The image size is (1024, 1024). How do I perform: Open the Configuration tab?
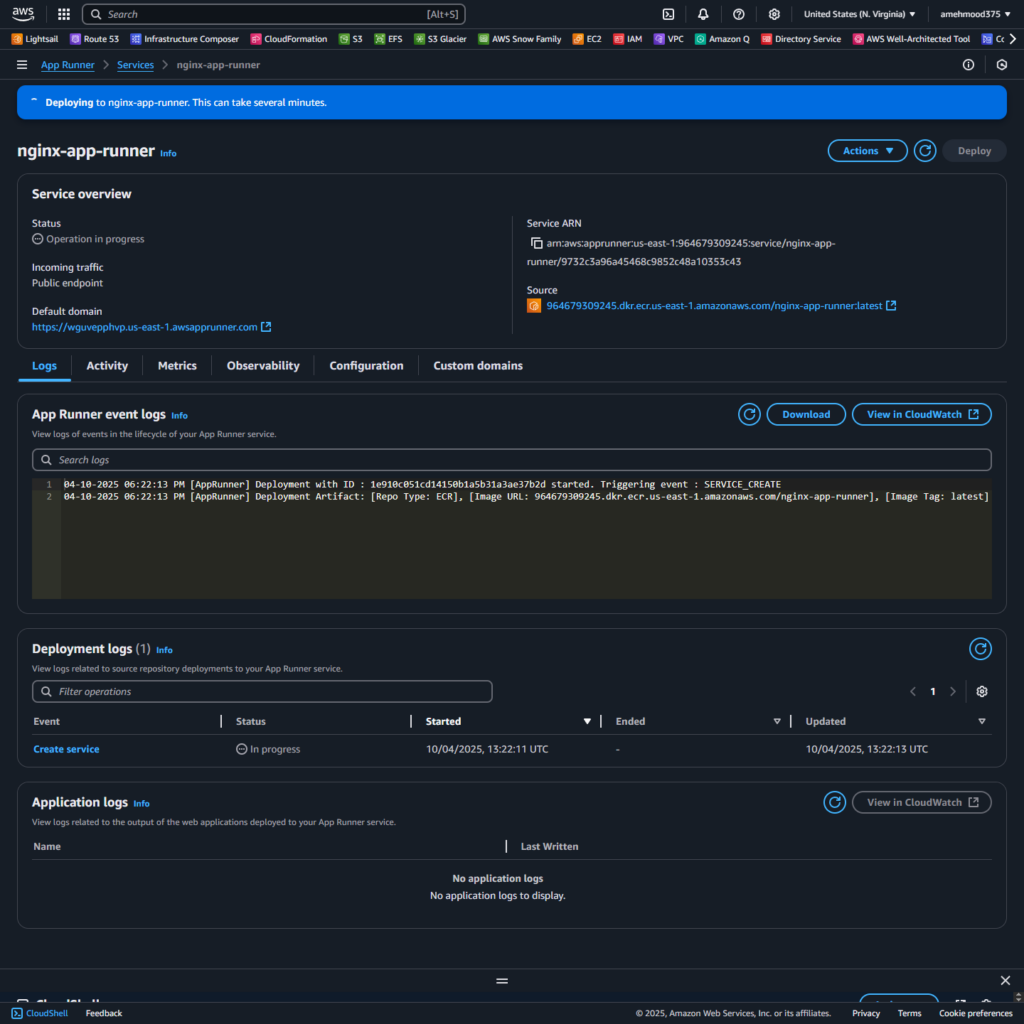coord(366,366)
